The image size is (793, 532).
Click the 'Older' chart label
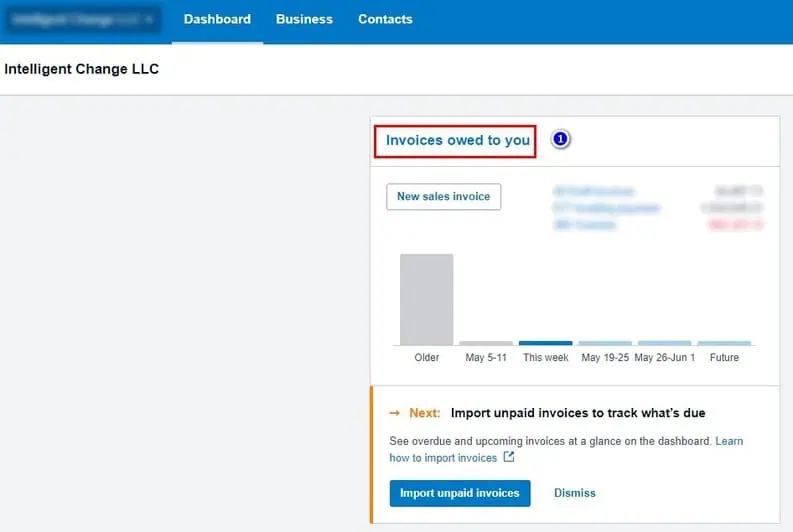[427, 358]
